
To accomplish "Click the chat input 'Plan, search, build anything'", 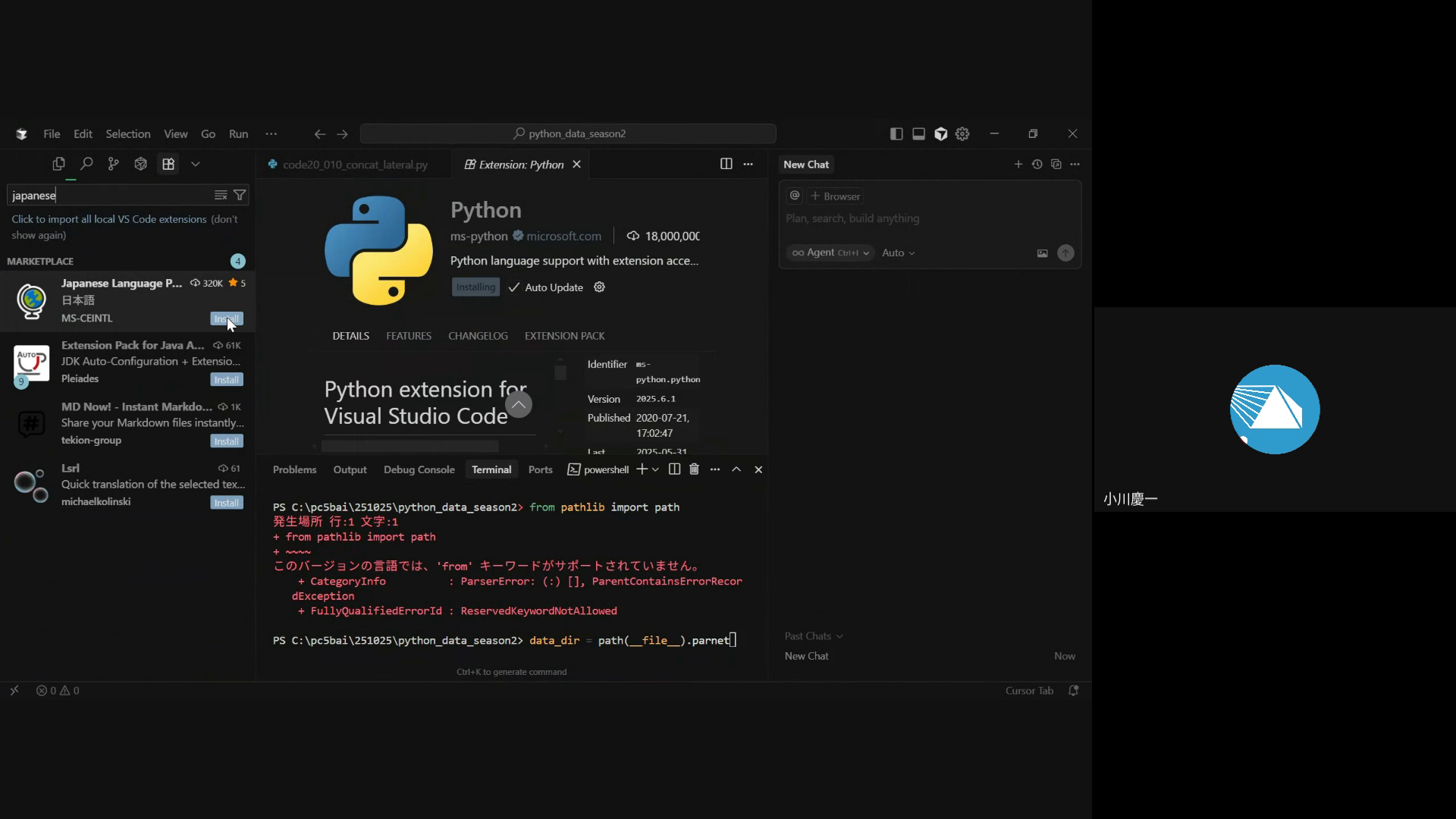I will [x=852, y=218].
